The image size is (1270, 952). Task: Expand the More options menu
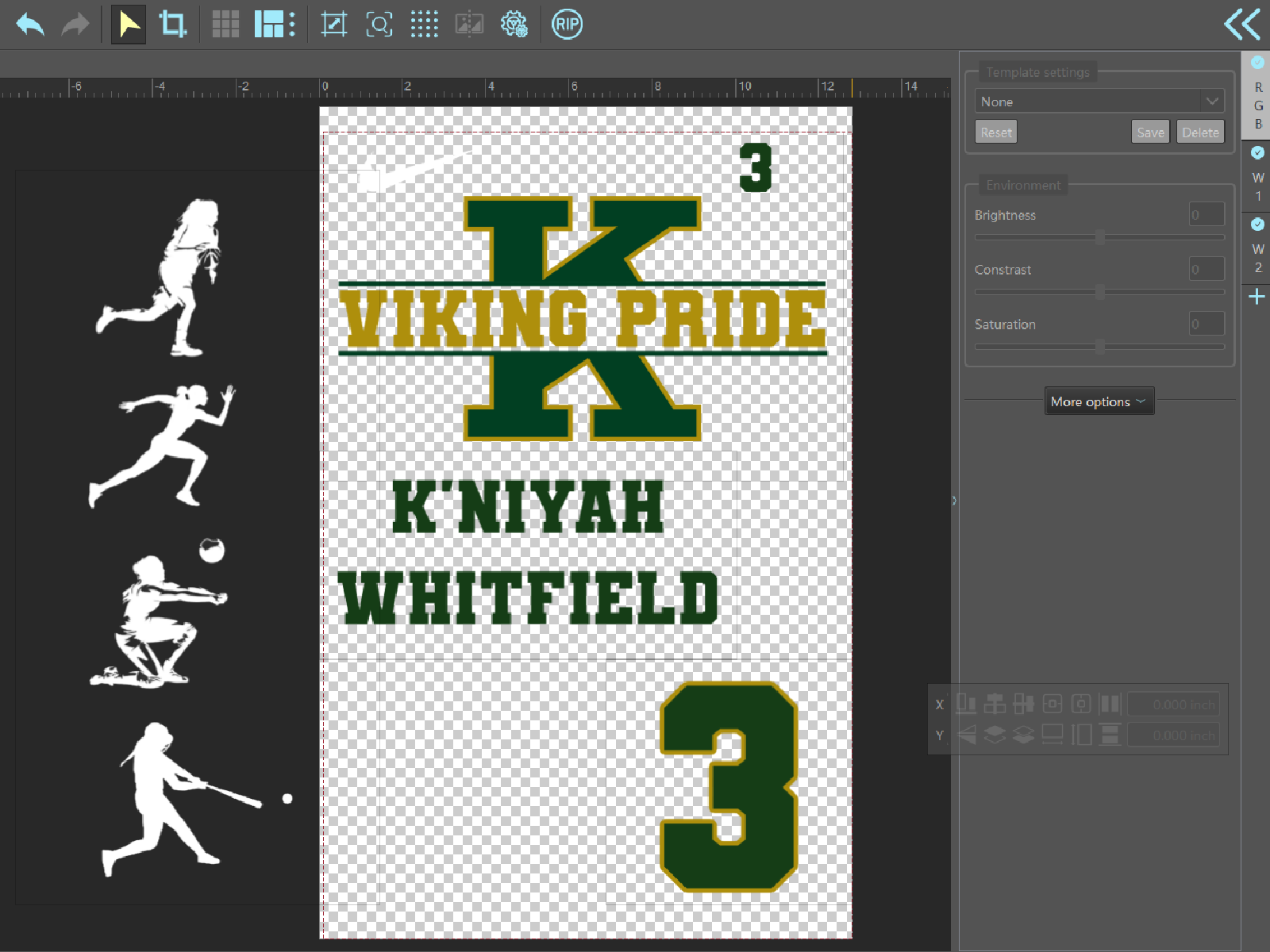tap(1099, 401)
